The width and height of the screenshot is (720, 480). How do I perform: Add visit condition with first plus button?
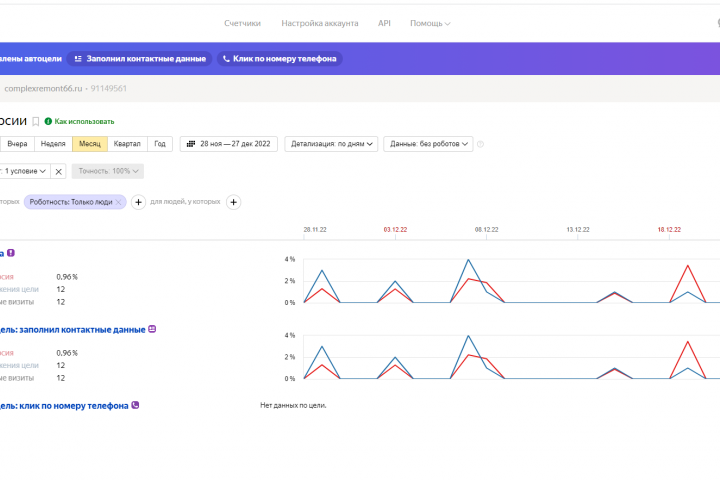(x=138, y=202)
